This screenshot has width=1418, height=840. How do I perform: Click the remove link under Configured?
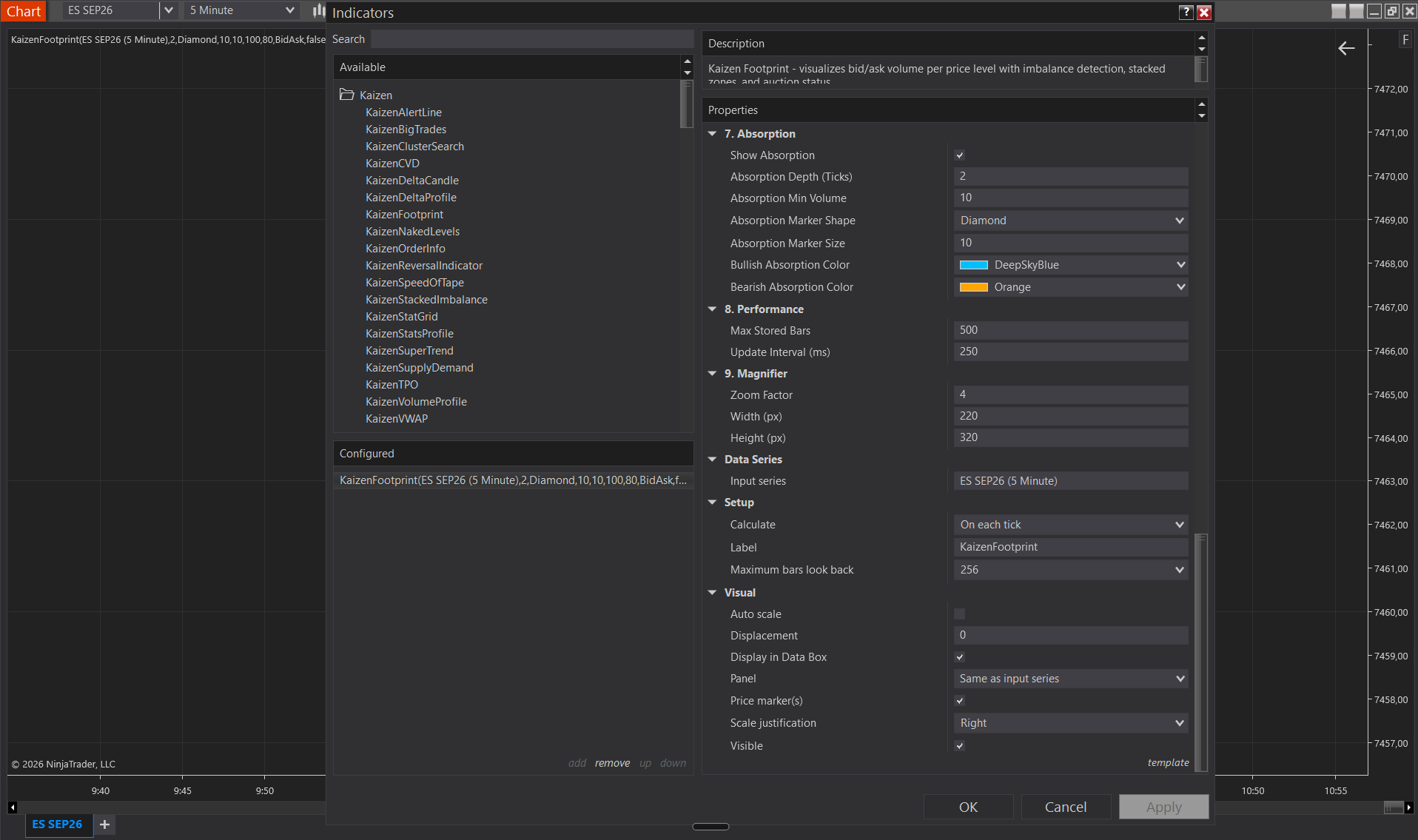click(612, 763)
